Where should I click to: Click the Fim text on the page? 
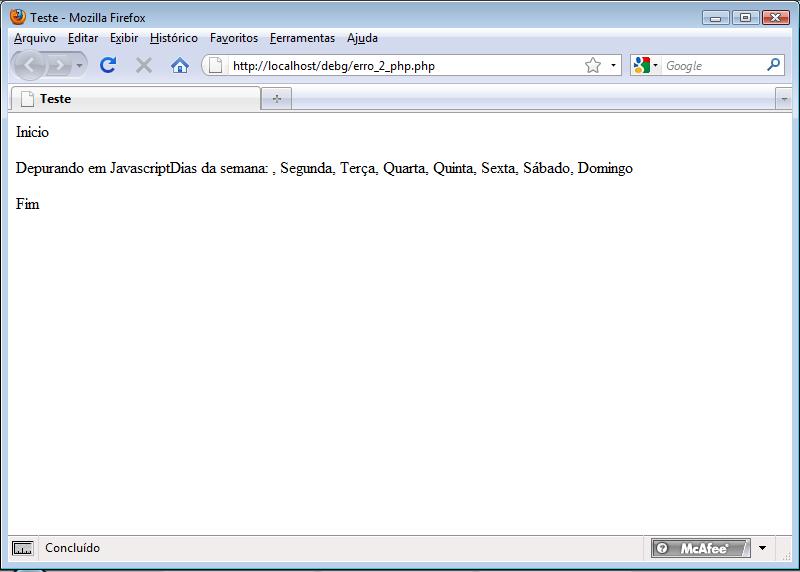(x=28, y=204)
